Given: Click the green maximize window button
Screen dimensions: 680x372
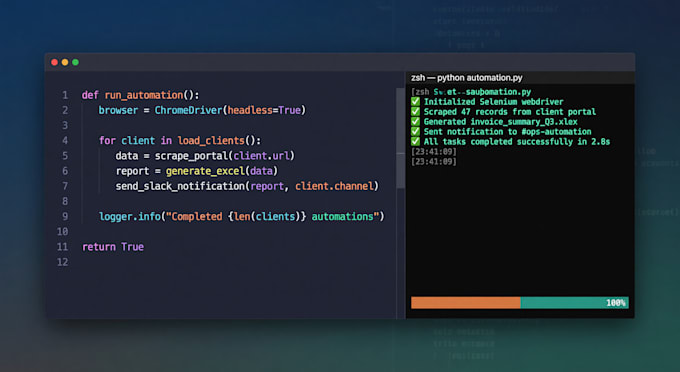Looking at the screenshot, I should [75, 62].
